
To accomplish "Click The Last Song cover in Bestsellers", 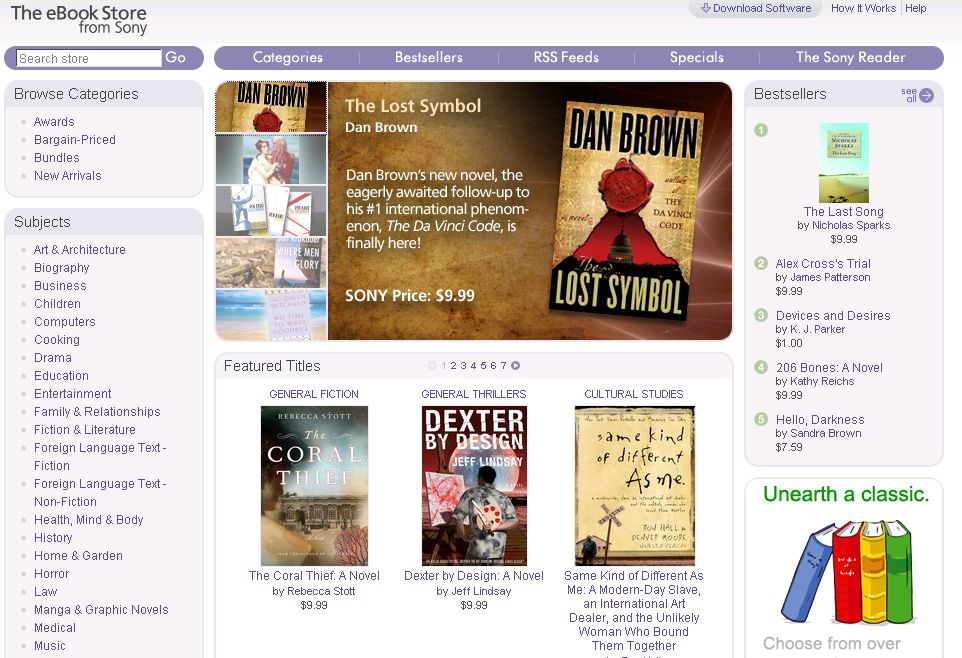I will (x=844, y=163).
